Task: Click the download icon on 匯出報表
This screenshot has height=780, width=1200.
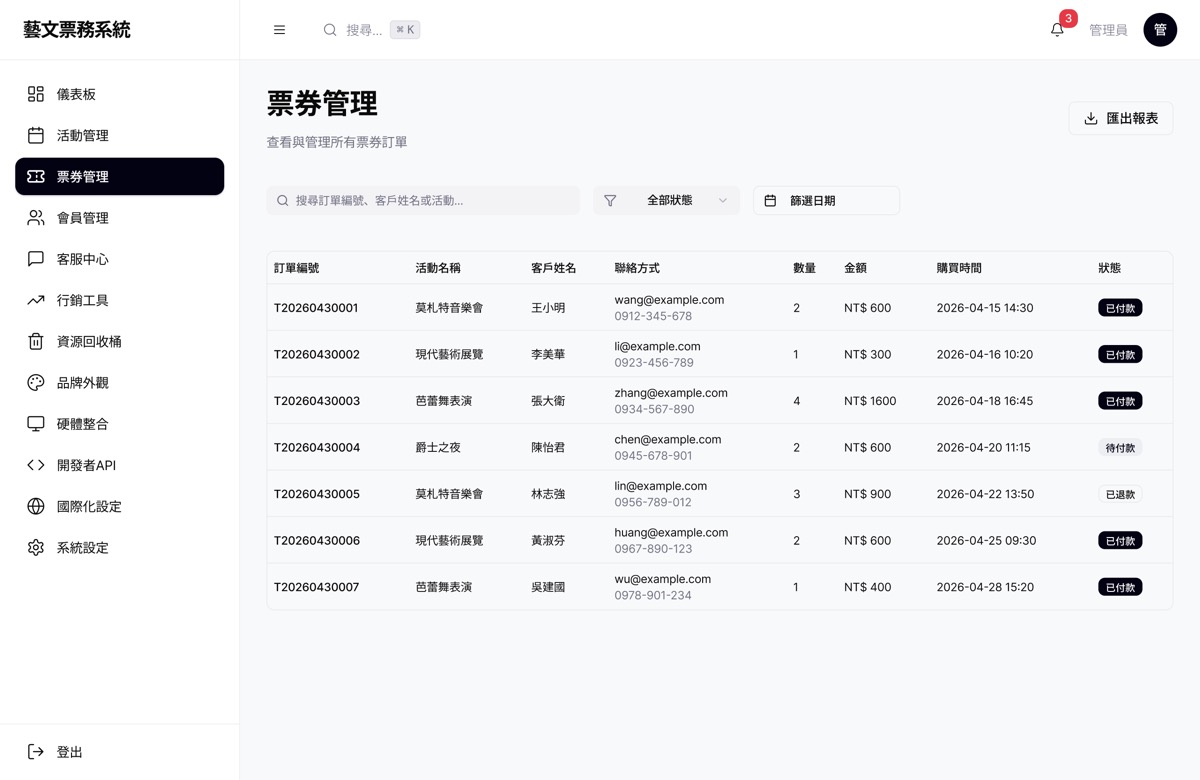Action: point(1091,118)
